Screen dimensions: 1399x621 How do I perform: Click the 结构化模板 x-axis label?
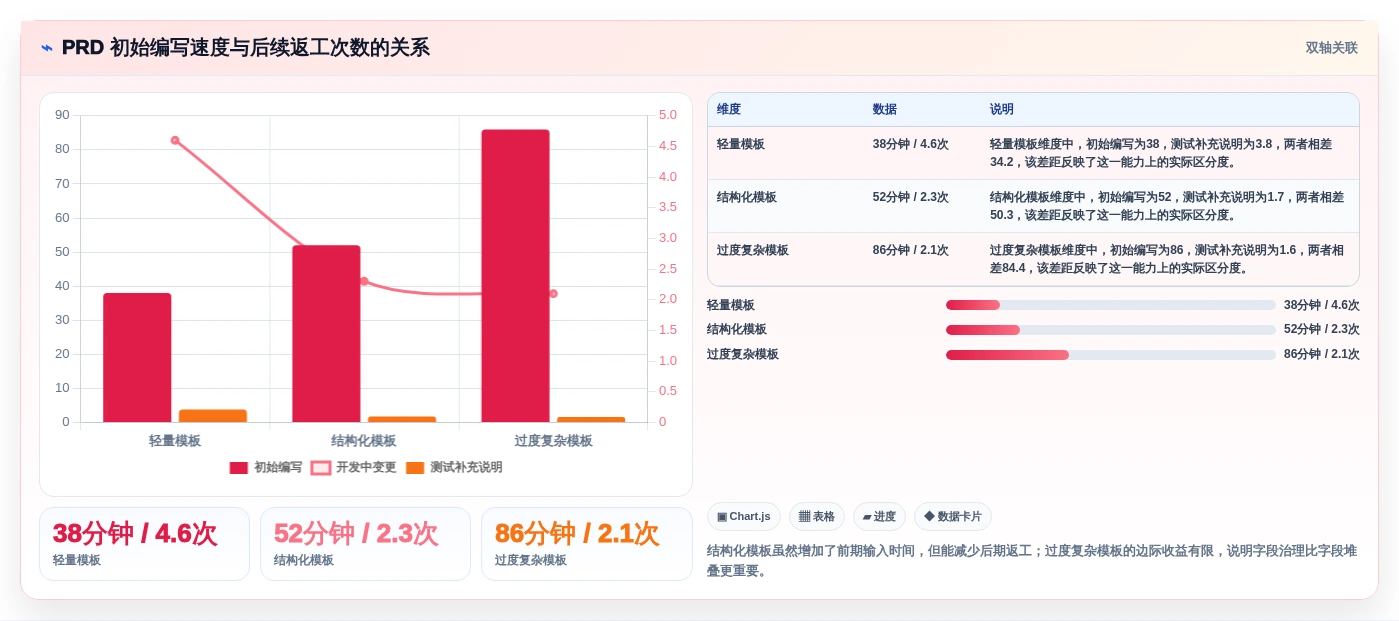tap(364, 440)
